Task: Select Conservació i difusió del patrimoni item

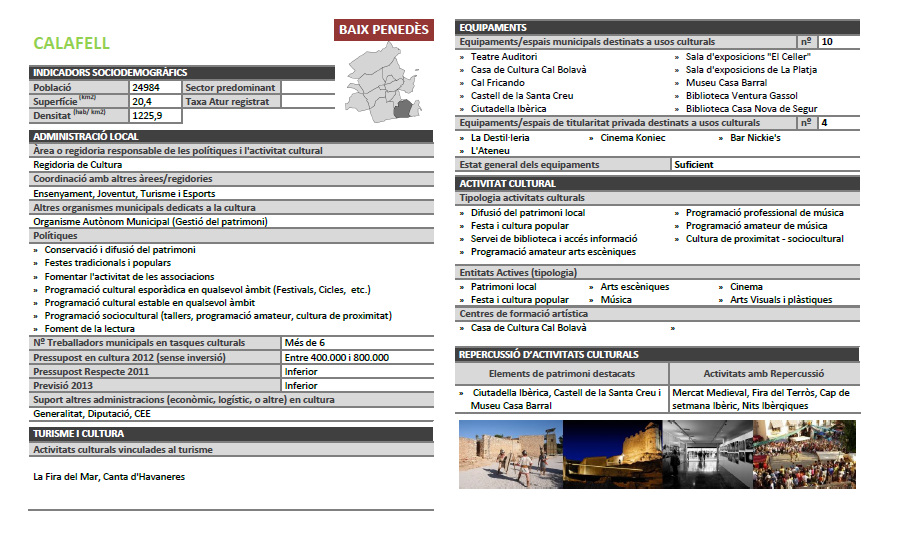Action: tap(120, 250)
